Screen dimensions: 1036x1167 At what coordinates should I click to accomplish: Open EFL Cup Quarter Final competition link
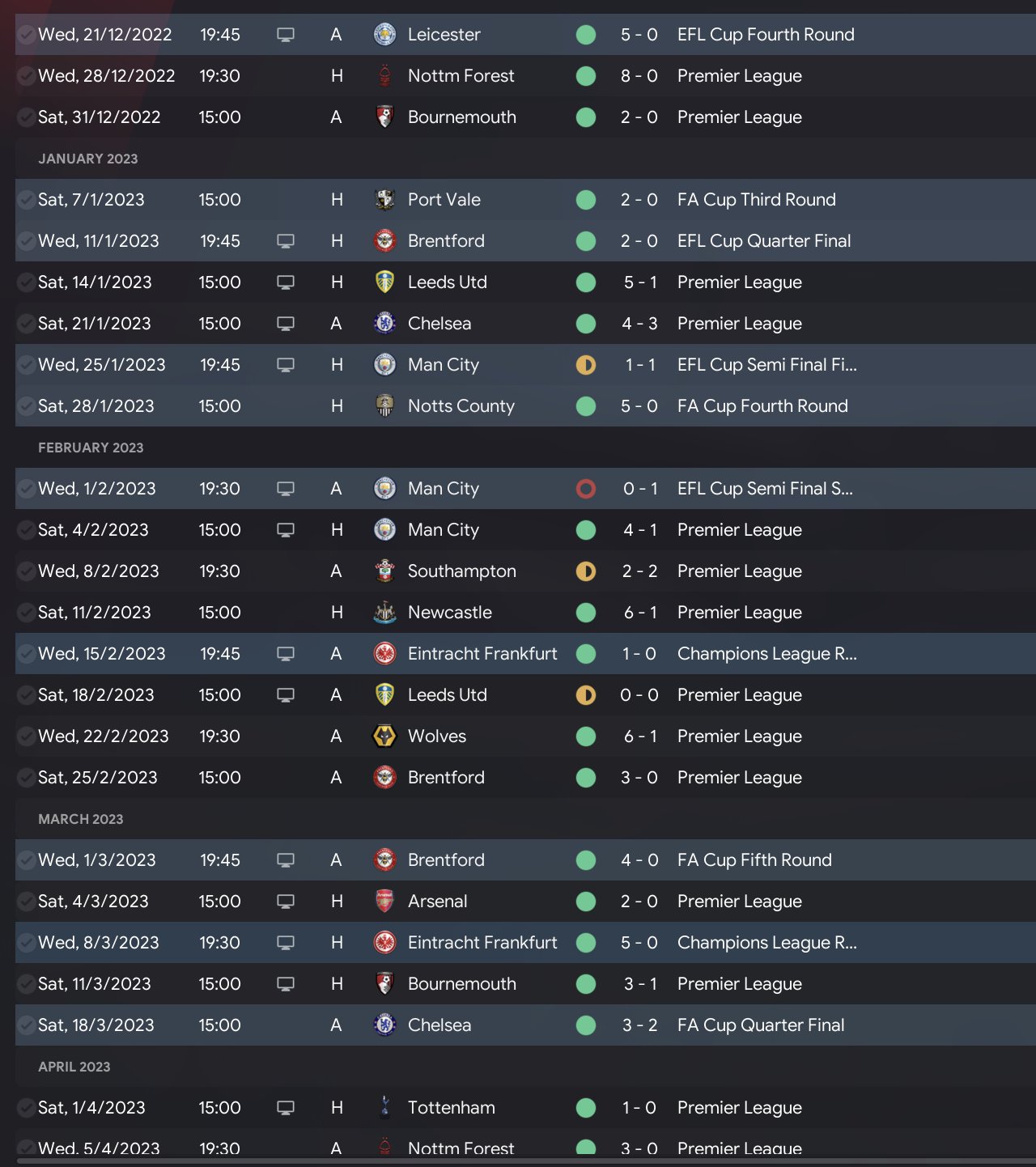(x=763, y=241)
